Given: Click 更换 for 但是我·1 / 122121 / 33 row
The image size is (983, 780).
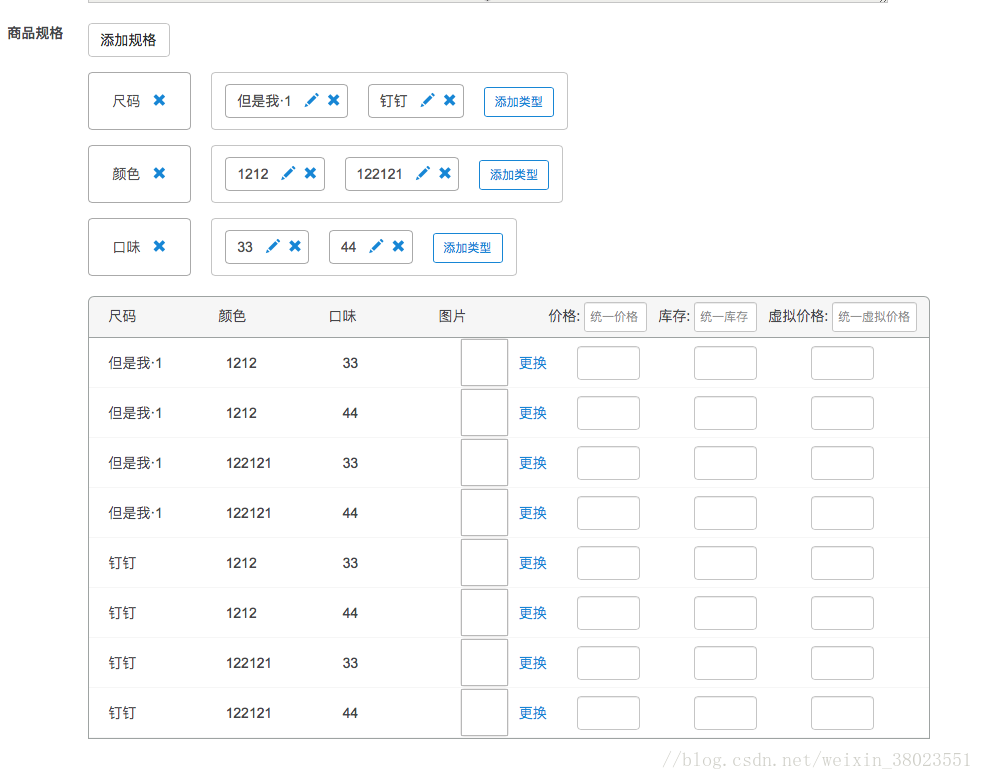Looking at the screenshot, I should (533, 463).
